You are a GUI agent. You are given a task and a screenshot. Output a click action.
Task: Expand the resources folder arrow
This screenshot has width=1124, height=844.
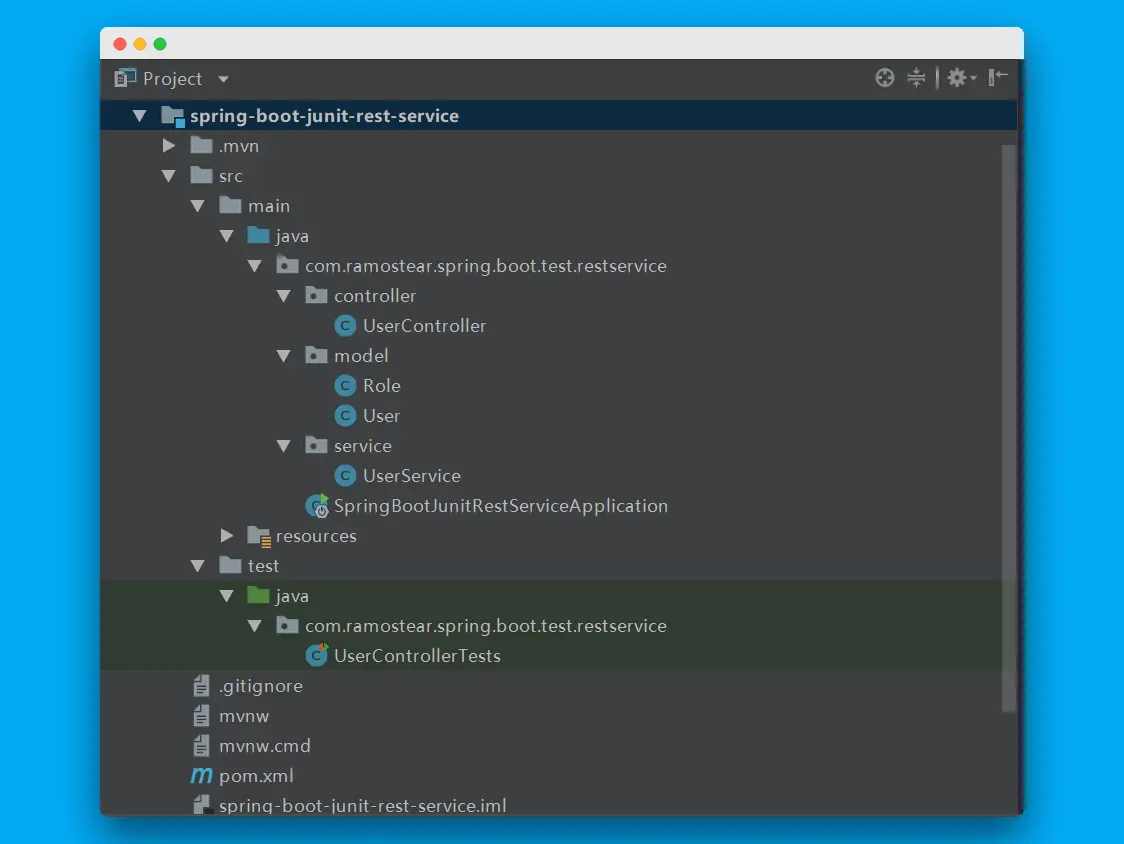(x=227, y=536)
